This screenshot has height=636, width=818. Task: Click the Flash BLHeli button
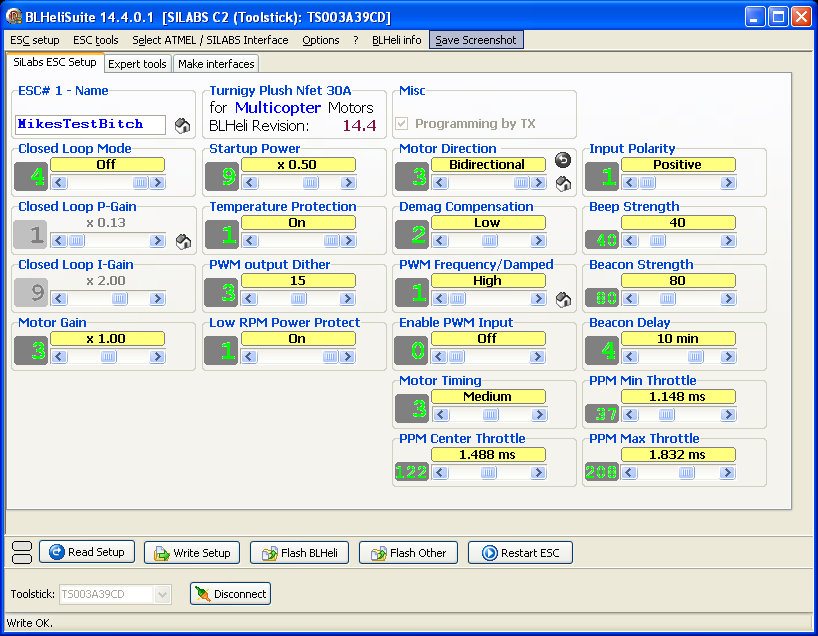[x=299, y=553]
